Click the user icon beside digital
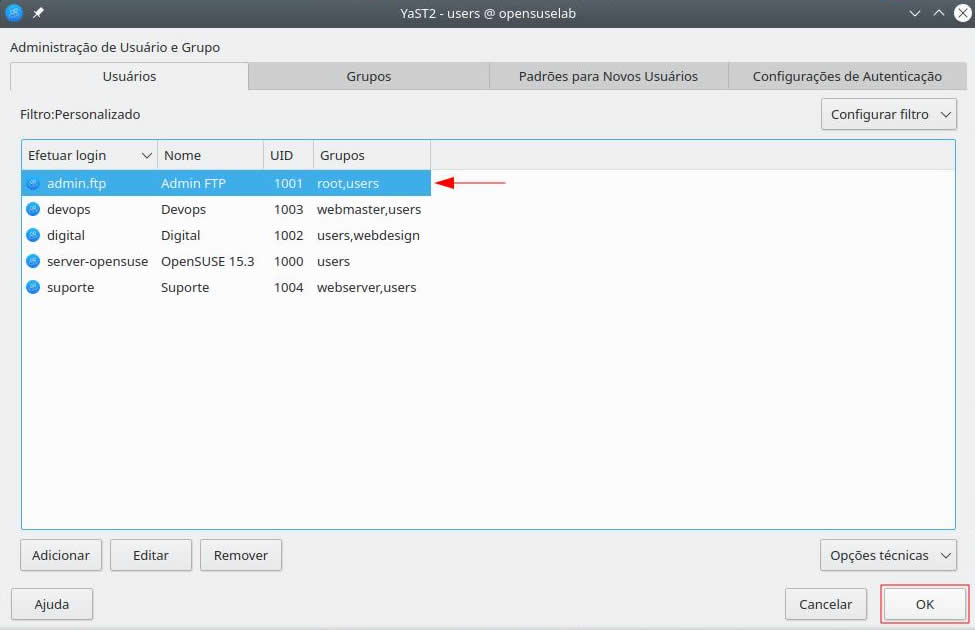Image resolution: width=975 pixels, height=630 pixels. [33, 236]
